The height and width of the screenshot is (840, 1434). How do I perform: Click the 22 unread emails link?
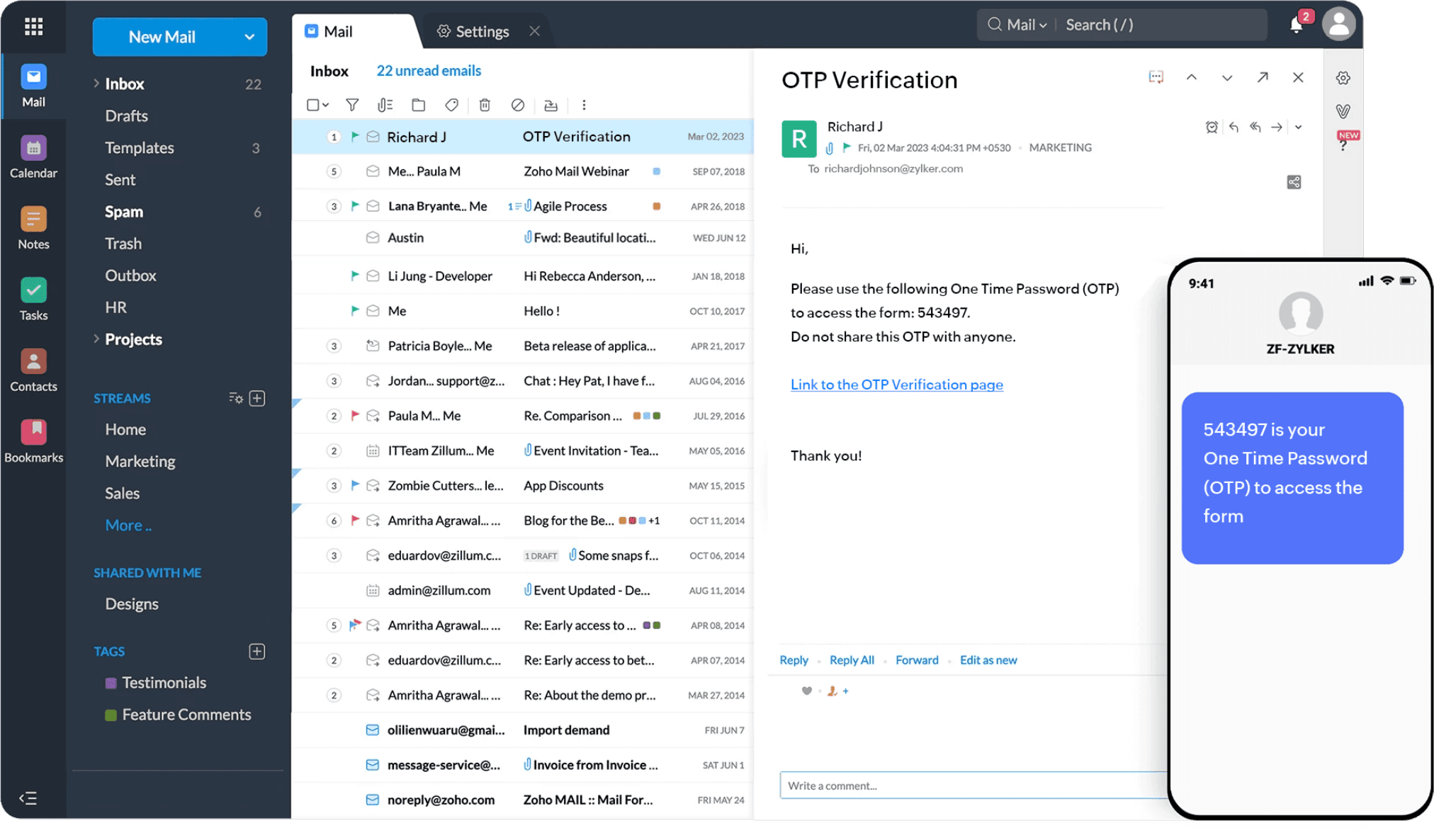click(429, 71)
